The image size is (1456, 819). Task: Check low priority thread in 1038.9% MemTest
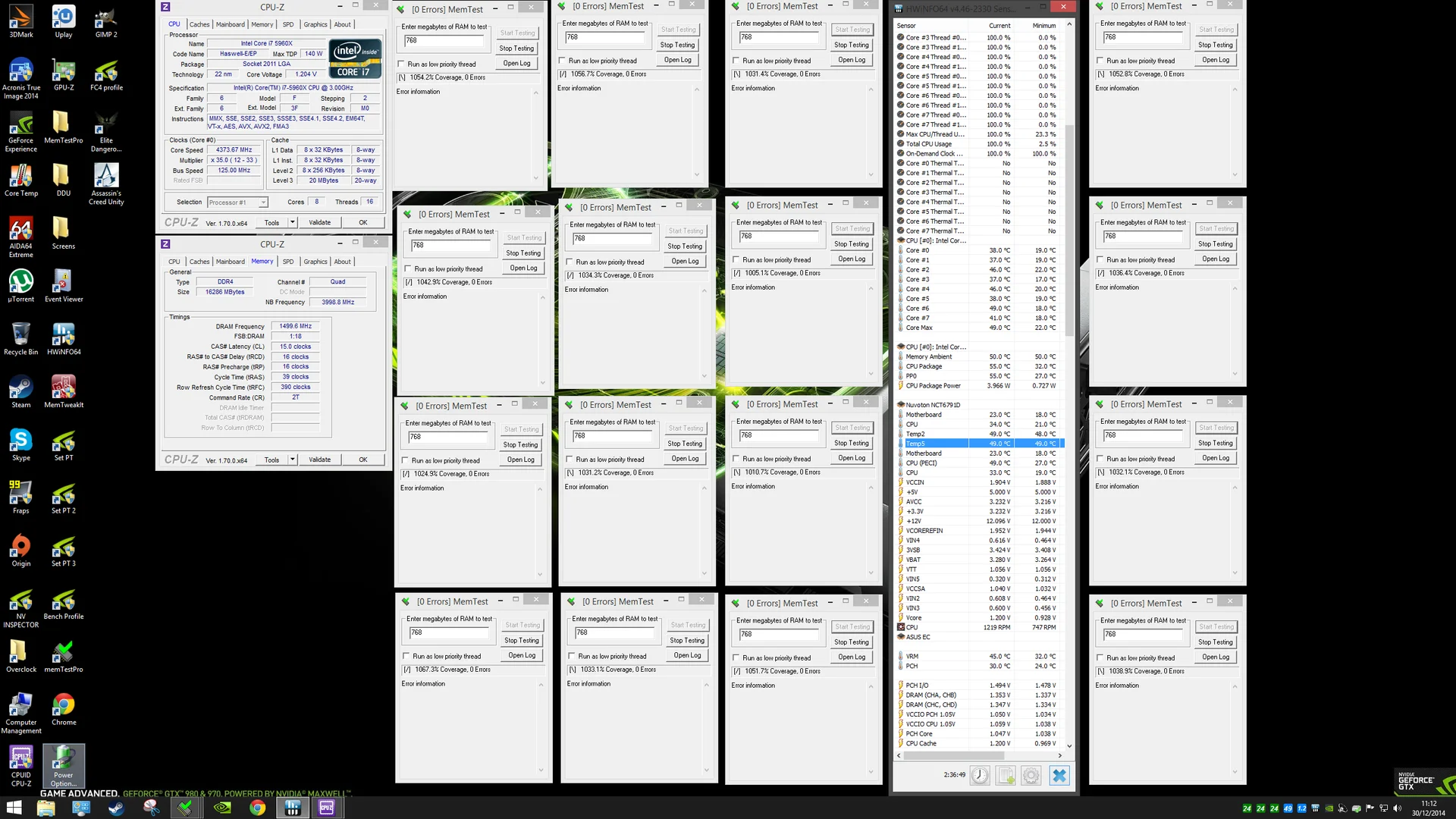(x=1100, y=658)
